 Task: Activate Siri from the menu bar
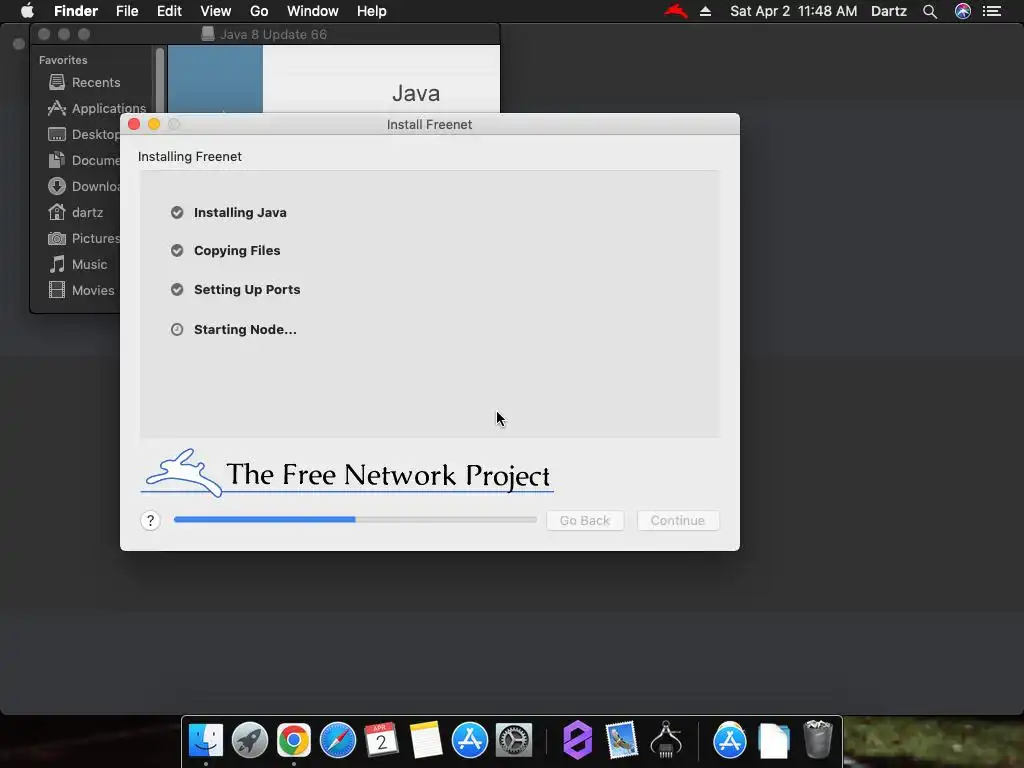coord(963,11)
